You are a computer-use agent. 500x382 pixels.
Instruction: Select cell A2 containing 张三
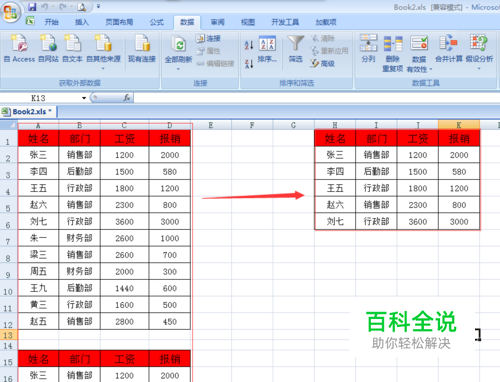click(x=38, y=155)
